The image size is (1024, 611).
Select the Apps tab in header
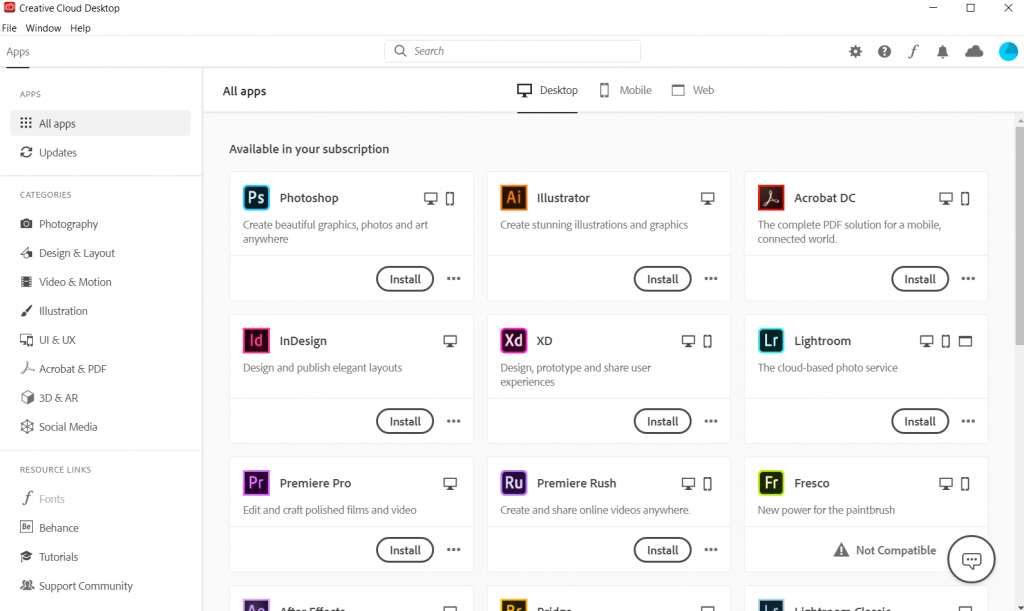click(x=18, y=52)
